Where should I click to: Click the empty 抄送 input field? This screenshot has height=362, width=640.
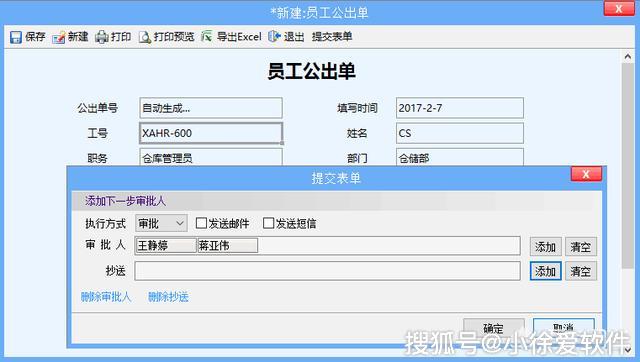327,271
